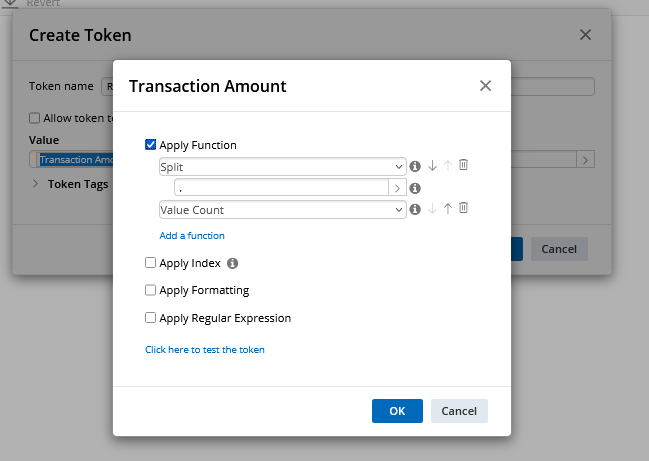649x461 pixels.
Task: Uncheck the Apply Function checkbox
Action: click(150, 144)
